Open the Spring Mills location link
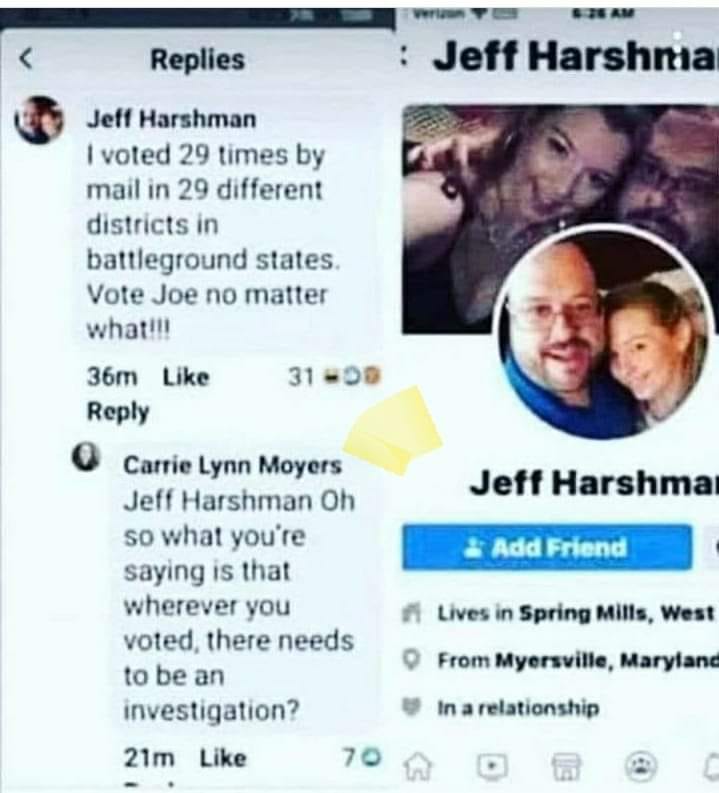The image size is (719, 793). click(617, 613)
